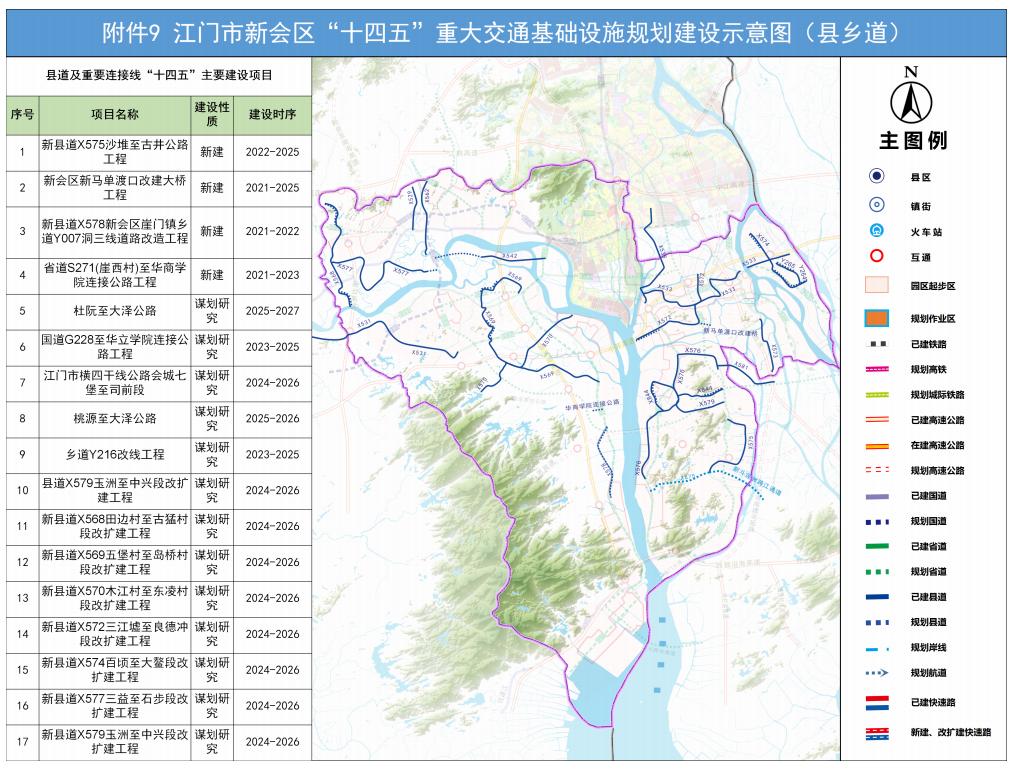Viewport: 1010px width, 769px height.
Task: Click the row 国道G228至华立学院连接公路工程
Action: tap(159, 347)
